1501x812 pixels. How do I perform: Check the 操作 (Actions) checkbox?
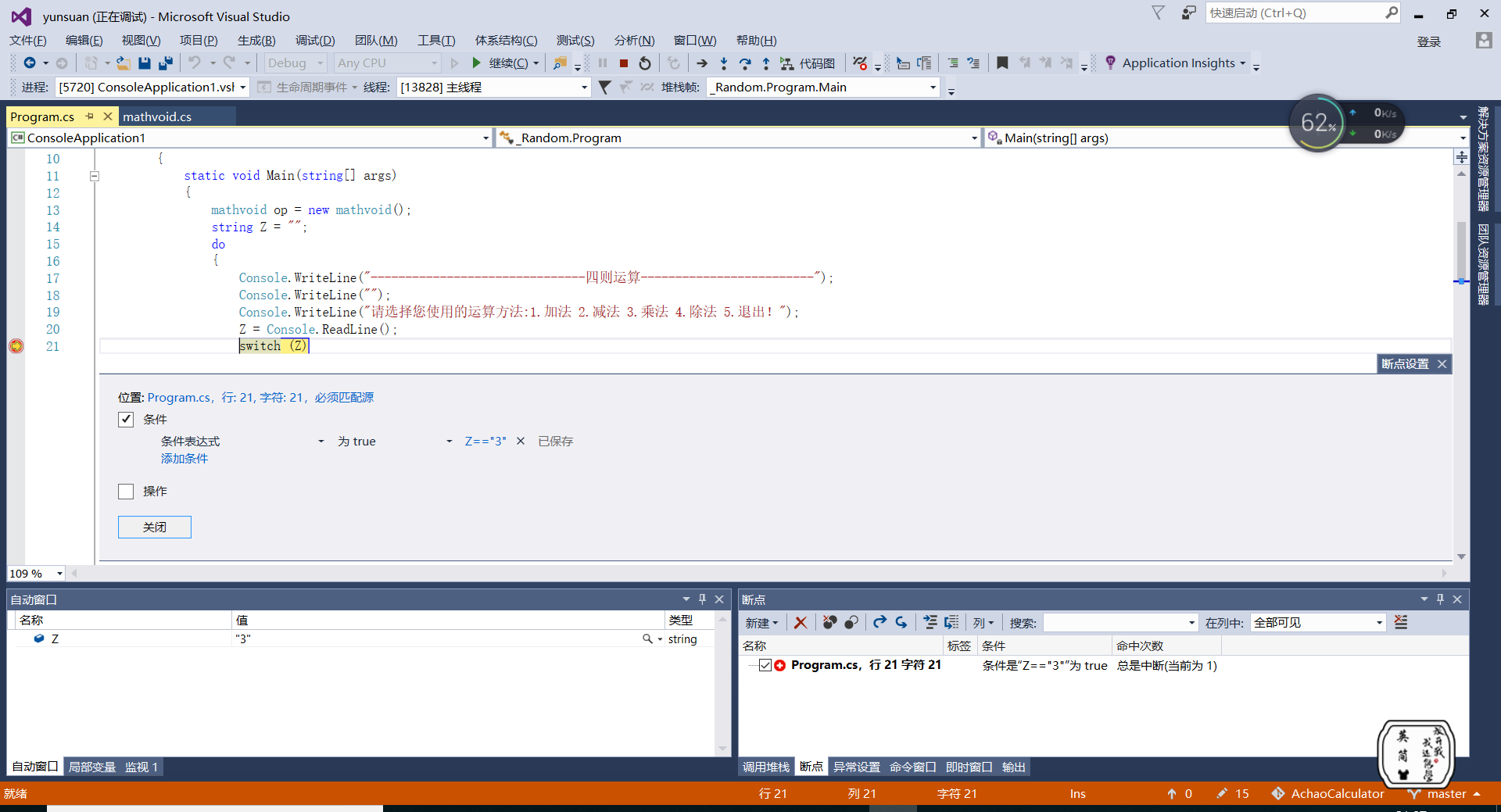coord(126,492)
